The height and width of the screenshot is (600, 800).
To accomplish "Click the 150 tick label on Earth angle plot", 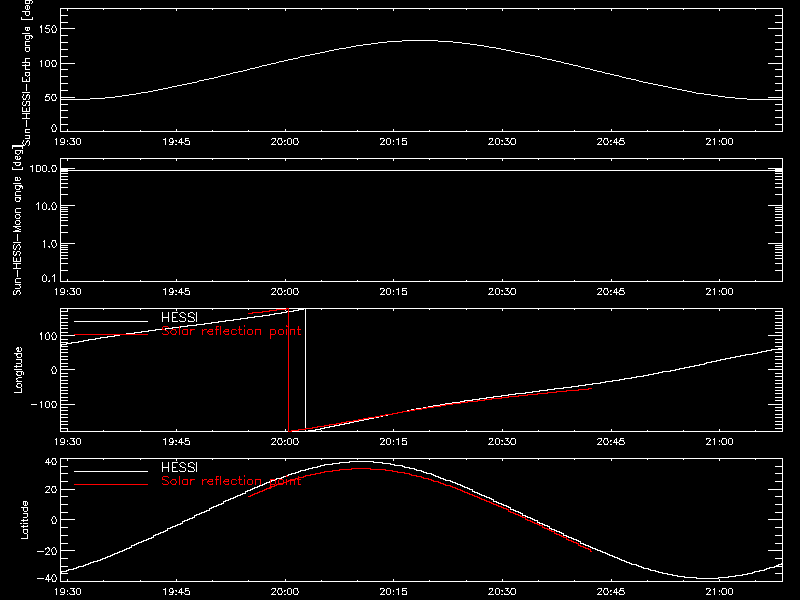I will [x=48, y=30].
